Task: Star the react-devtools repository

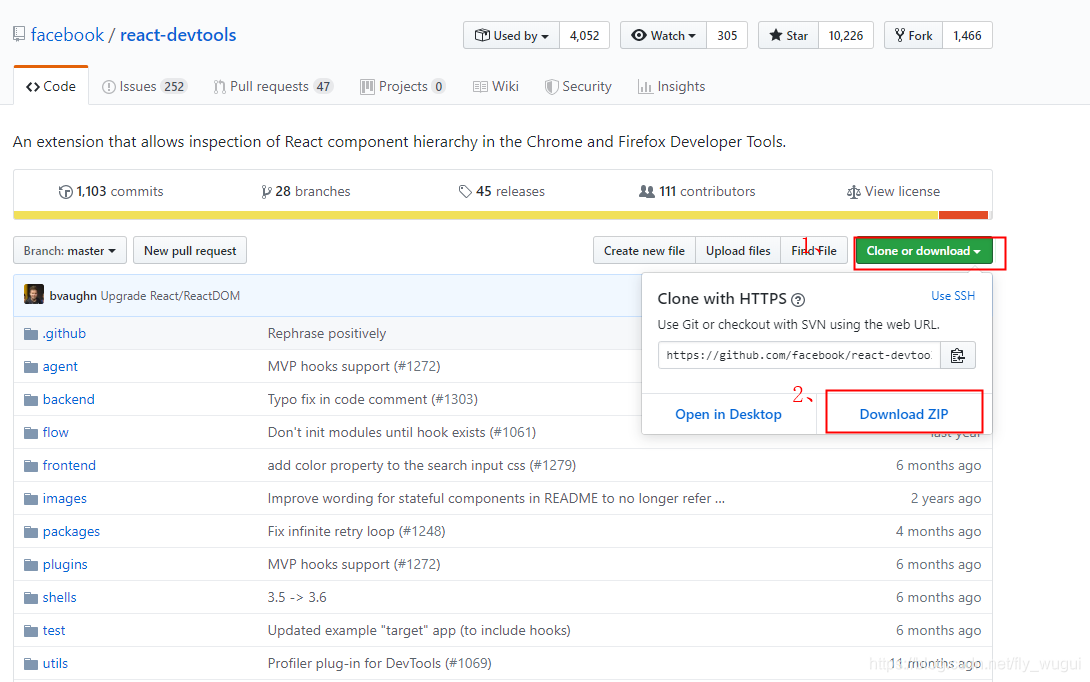Action: (788, 35)
